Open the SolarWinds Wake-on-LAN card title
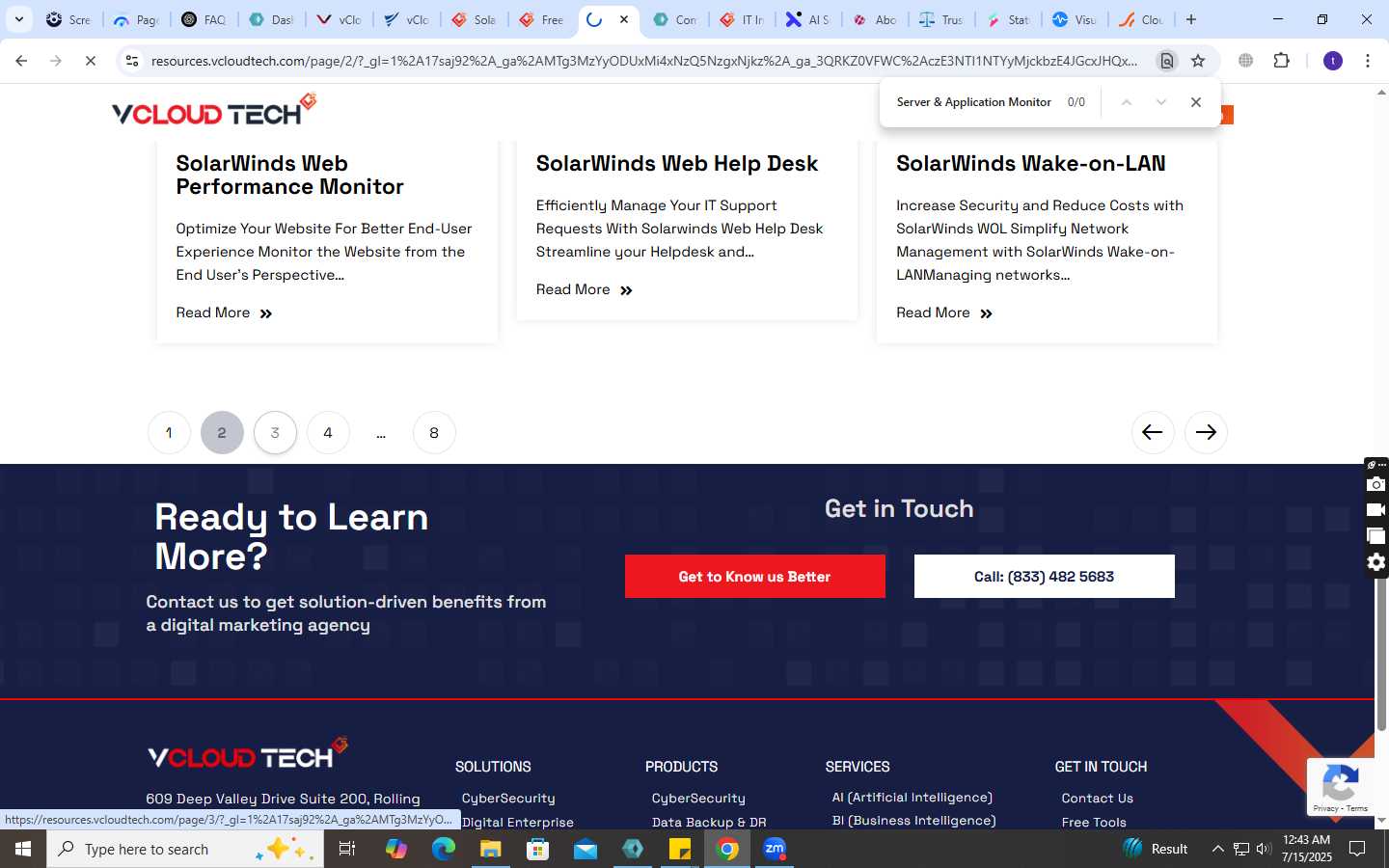 click(1030, 163)
